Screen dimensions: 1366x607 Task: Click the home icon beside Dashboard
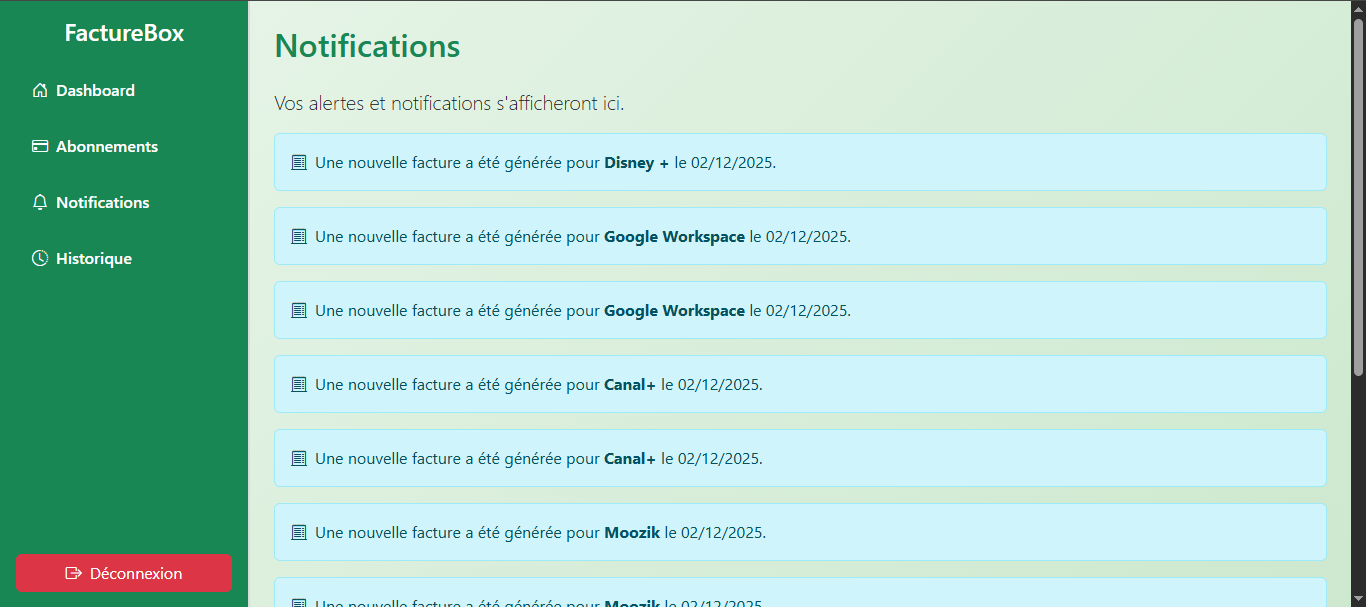point(40,91)
